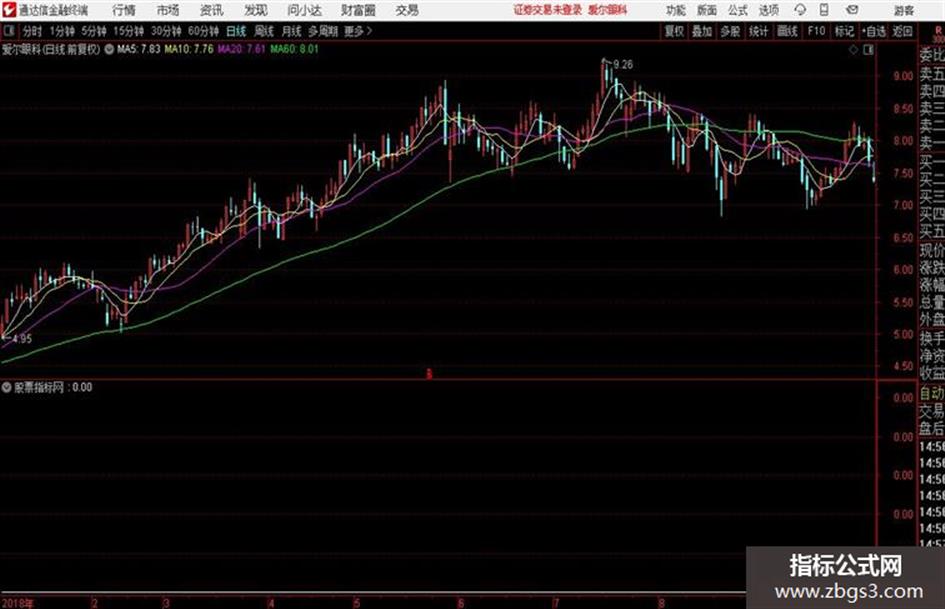Open F10 company info button
This screenshot has height=609, width=945.
816,31
